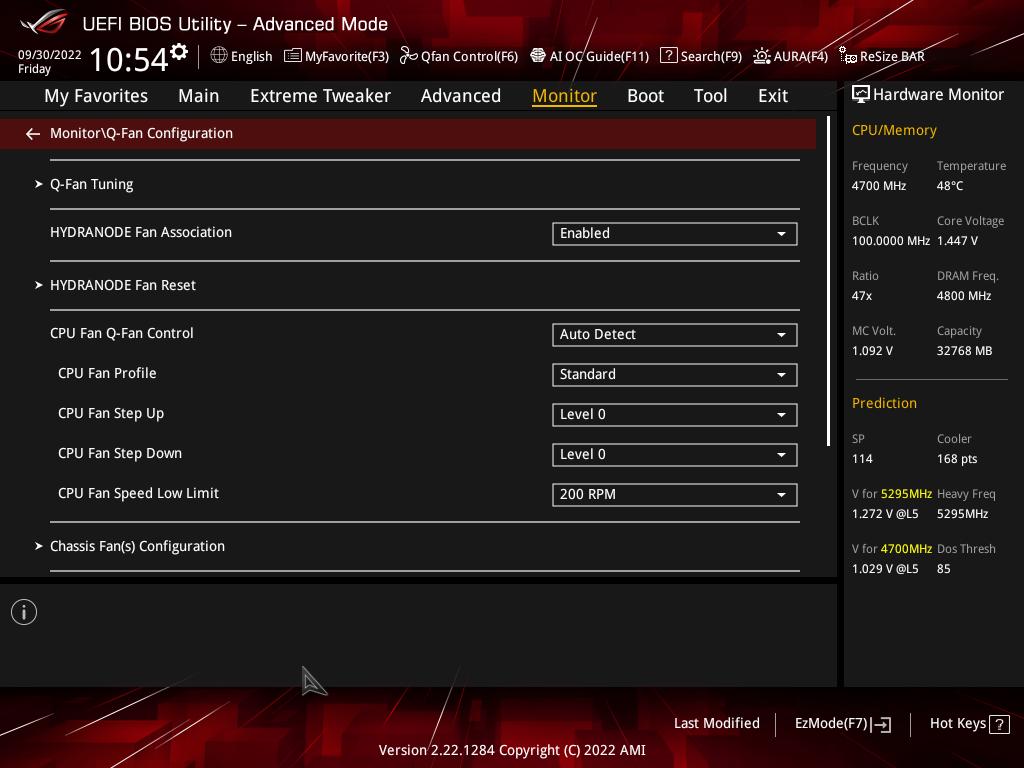Open Advanced tab
The width and height of the screenshot is (1024, 768).
(x=460, y=96)
